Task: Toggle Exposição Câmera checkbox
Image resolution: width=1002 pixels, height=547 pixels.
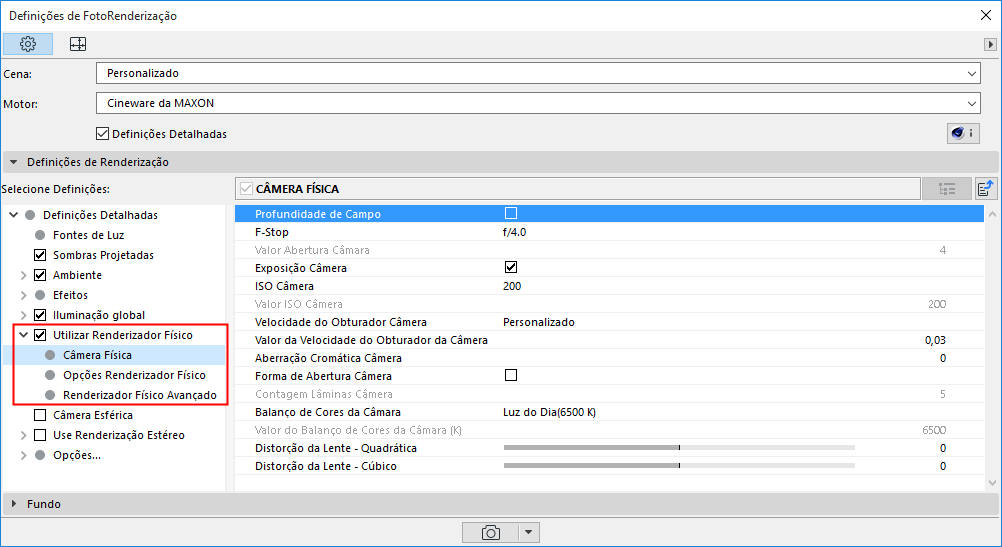Action: pos(511,267)
